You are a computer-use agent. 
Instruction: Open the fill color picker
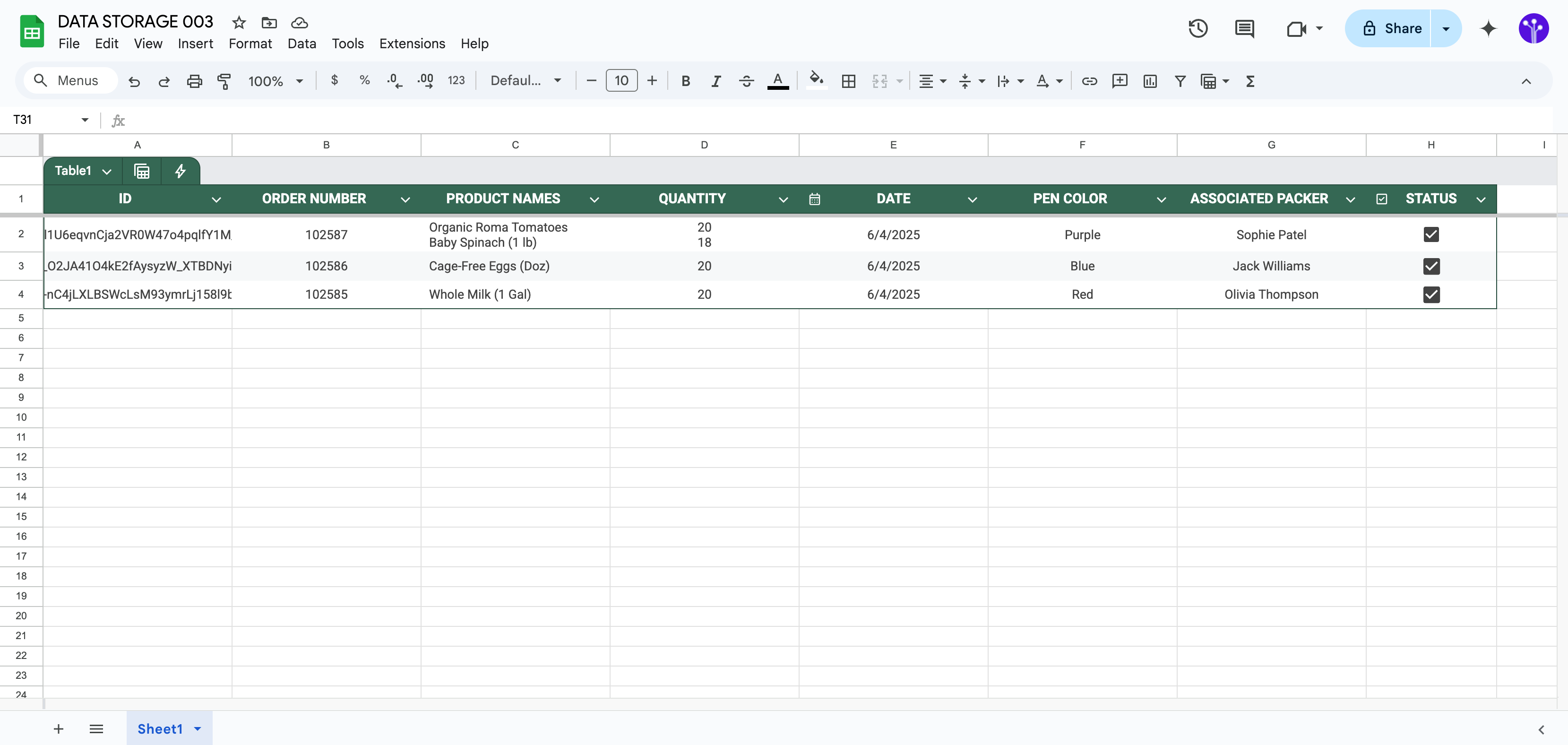click(x=816, y=80)
